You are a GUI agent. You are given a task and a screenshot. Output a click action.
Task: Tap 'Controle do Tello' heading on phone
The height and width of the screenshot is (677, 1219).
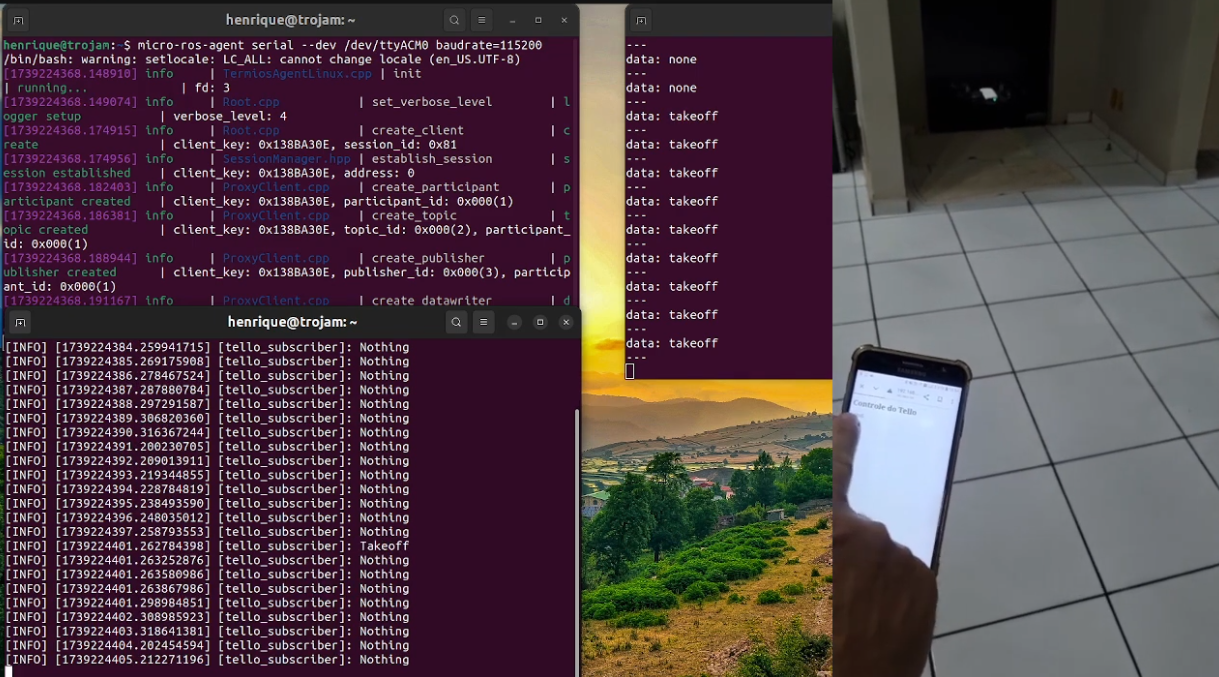tap(884, 410)
